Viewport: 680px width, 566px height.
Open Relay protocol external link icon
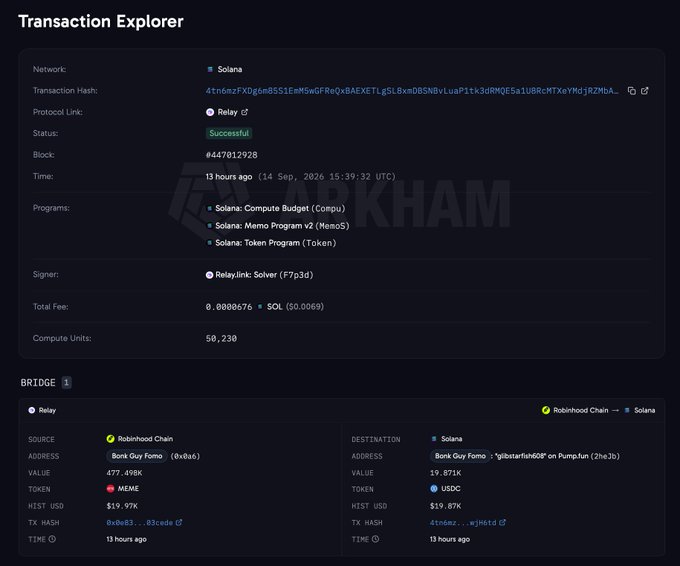tap(245, 112)
